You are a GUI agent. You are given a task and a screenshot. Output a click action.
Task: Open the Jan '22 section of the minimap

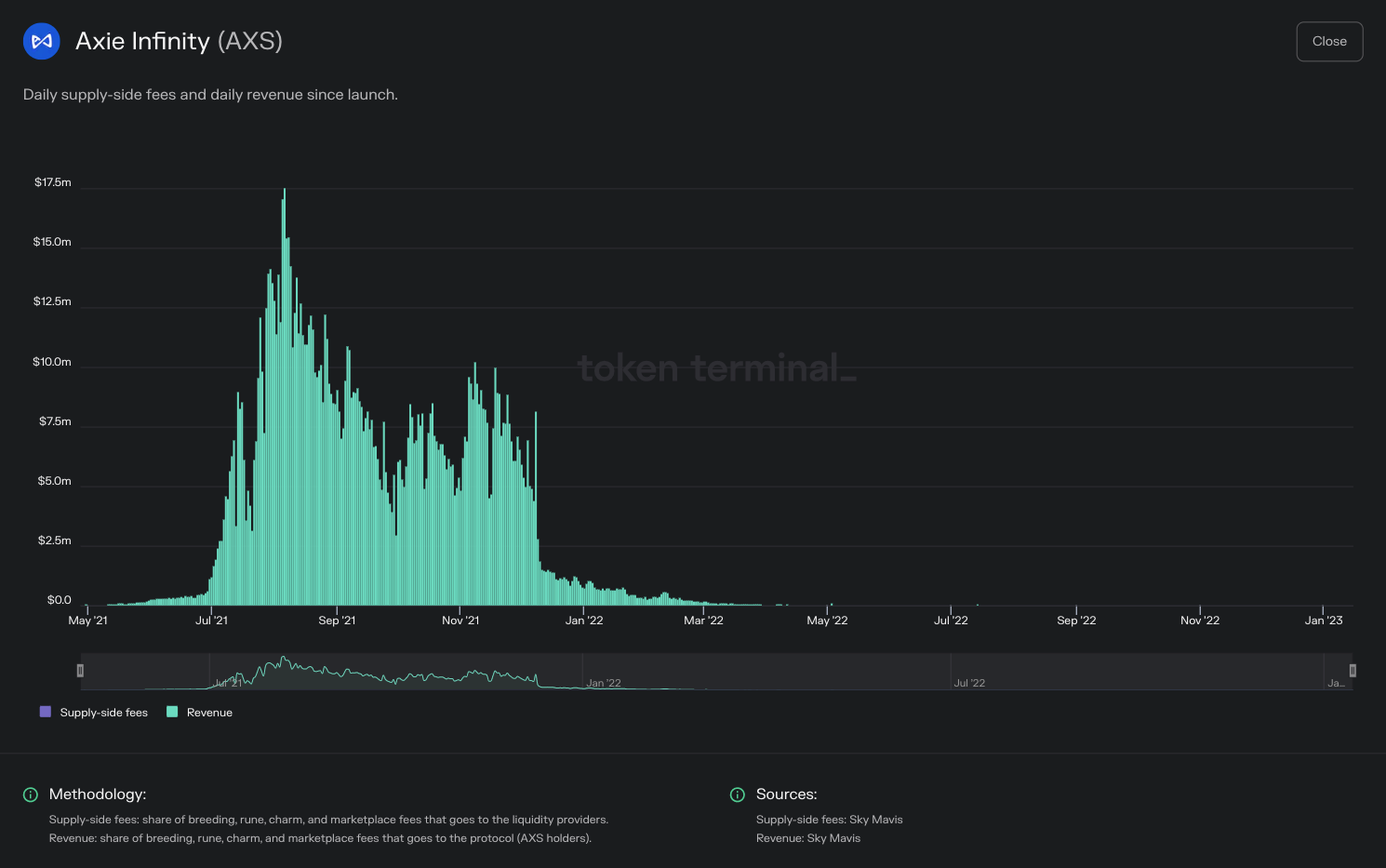(603, 682)
